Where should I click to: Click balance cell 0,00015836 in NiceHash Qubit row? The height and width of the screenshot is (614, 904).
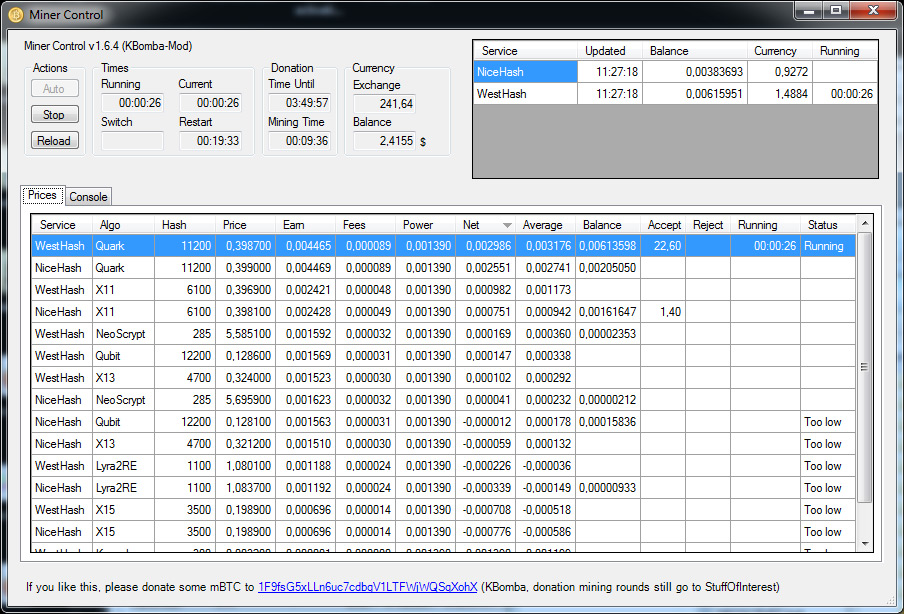pyautogui.click(x=608, y=421)
